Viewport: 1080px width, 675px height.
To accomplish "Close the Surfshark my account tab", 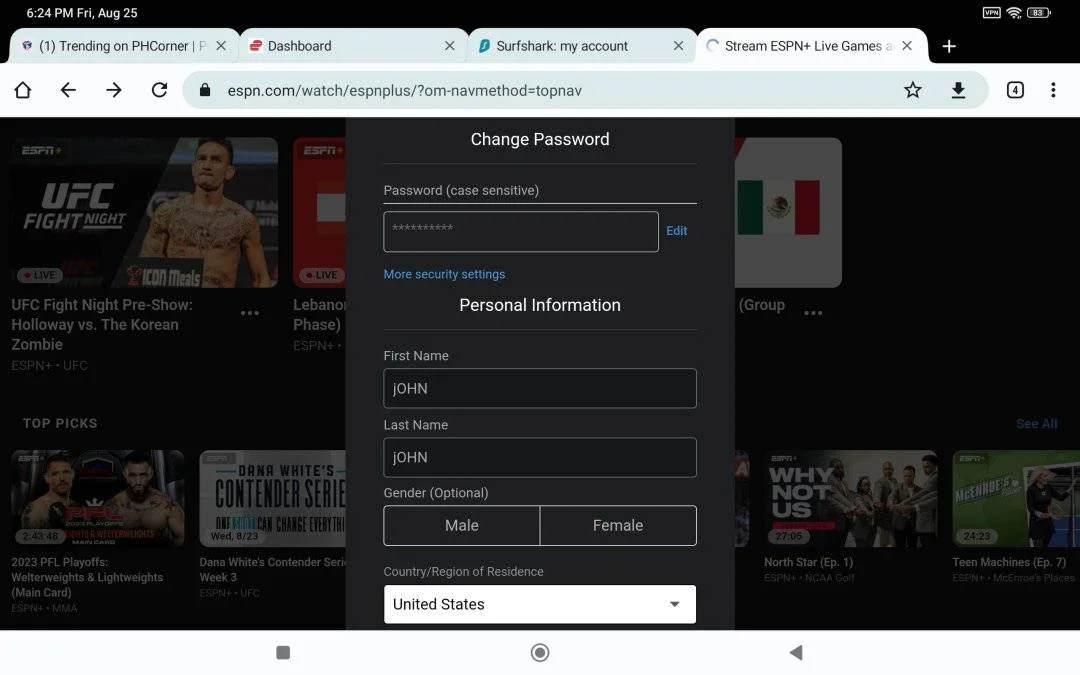I will [678, 45].
